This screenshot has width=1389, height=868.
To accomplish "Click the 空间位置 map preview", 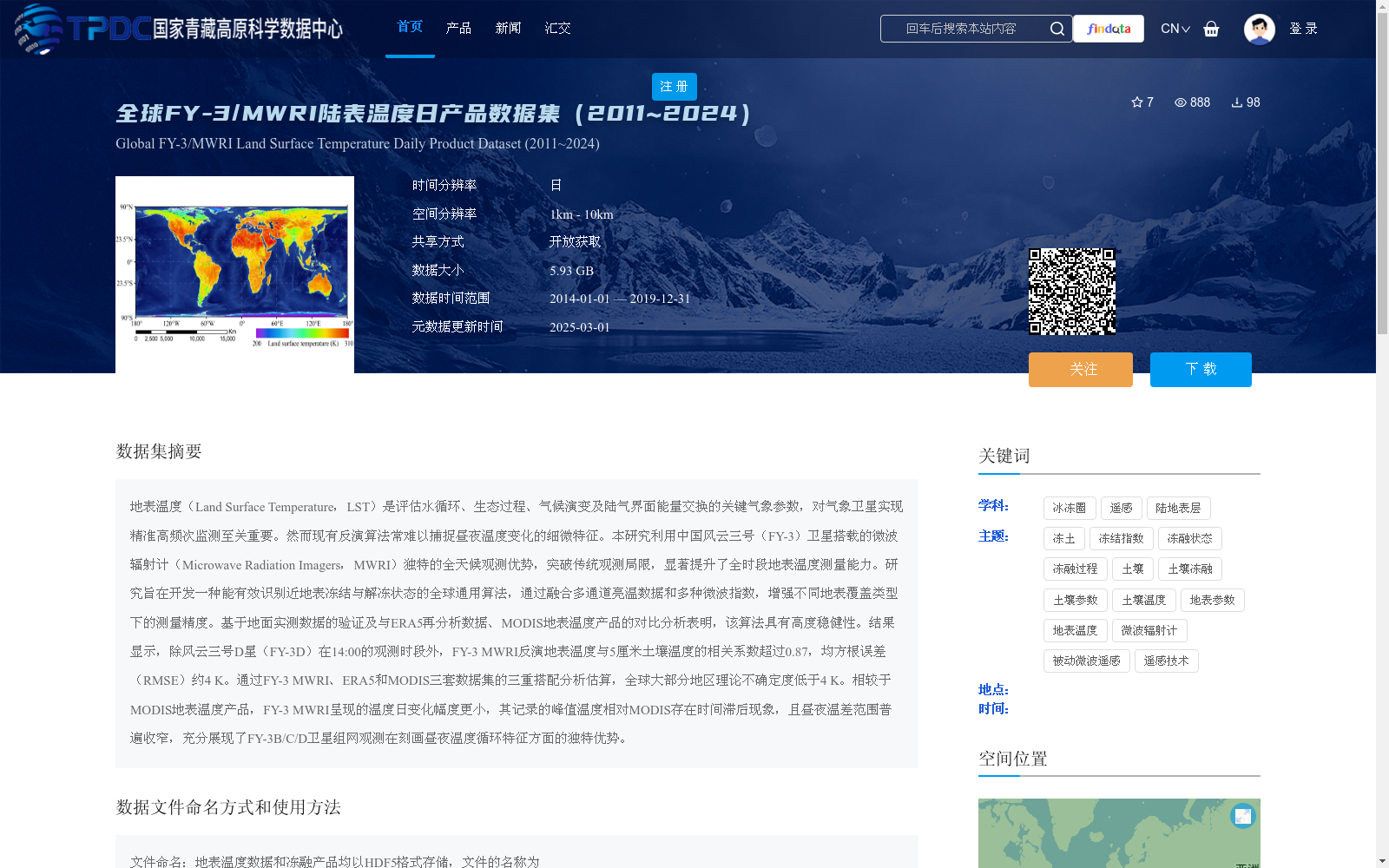I will click(1119, 833).
